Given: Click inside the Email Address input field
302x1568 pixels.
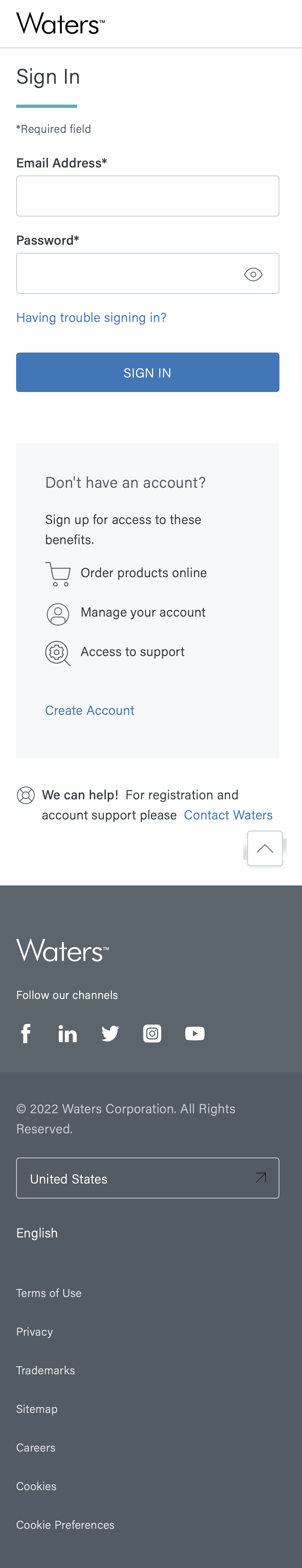Looking at the screenshot, I should 147,195.
